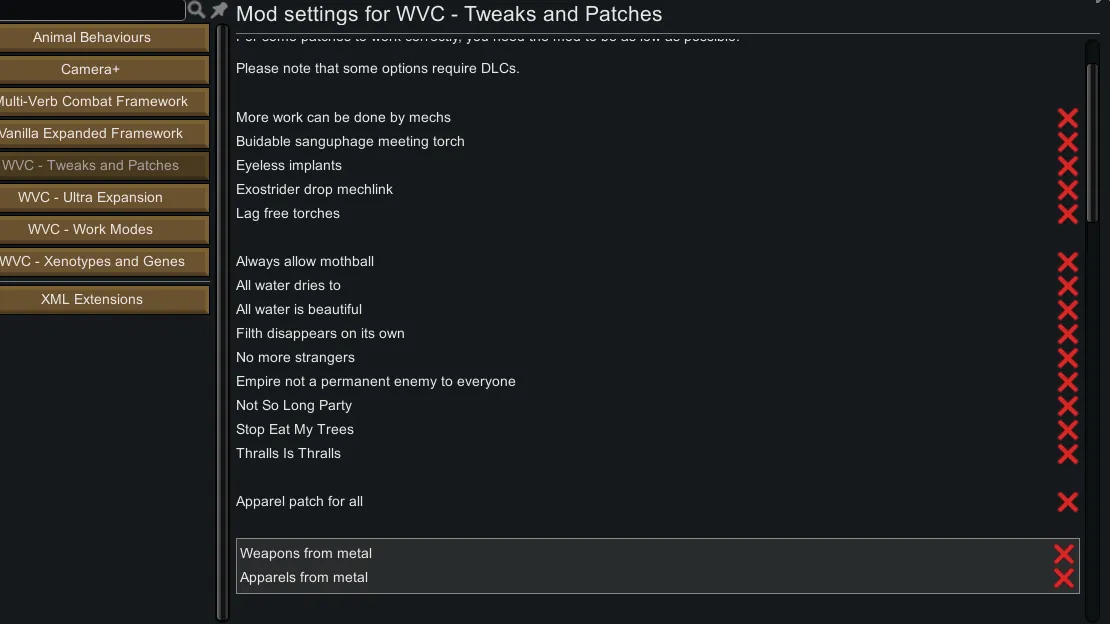This screenshot has width=1110, height=624.
Task: Open XML Extensions settings
Action: [x=92, y=300]
